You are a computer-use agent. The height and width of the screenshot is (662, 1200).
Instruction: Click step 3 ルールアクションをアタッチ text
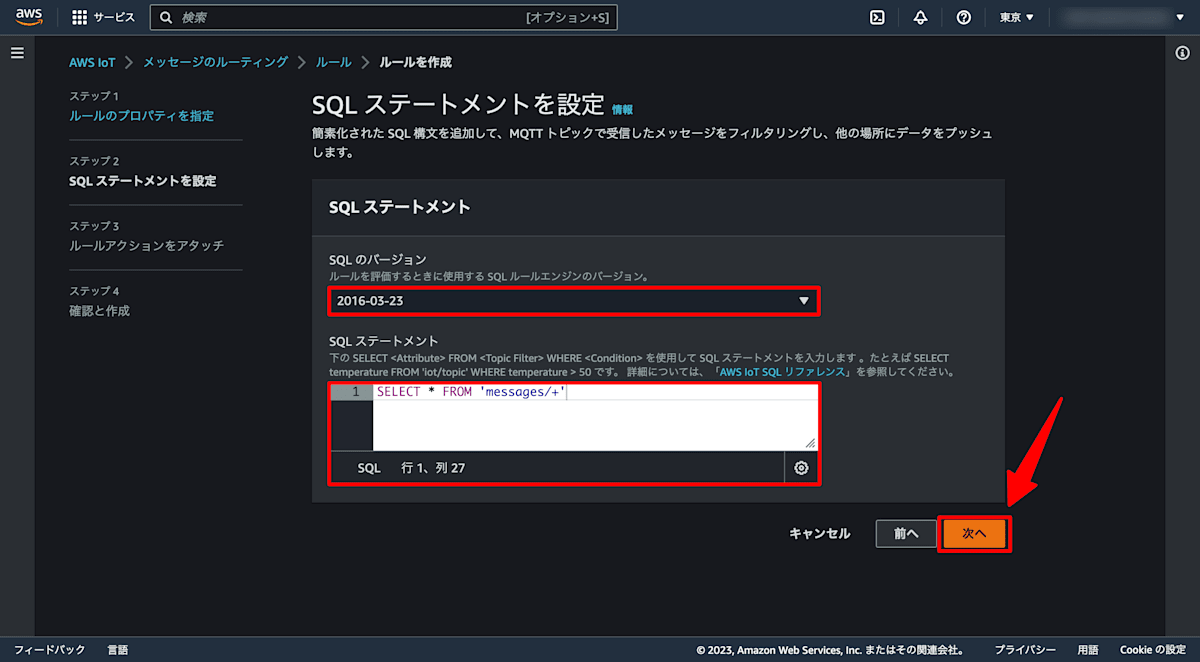(x=146, y=246)
